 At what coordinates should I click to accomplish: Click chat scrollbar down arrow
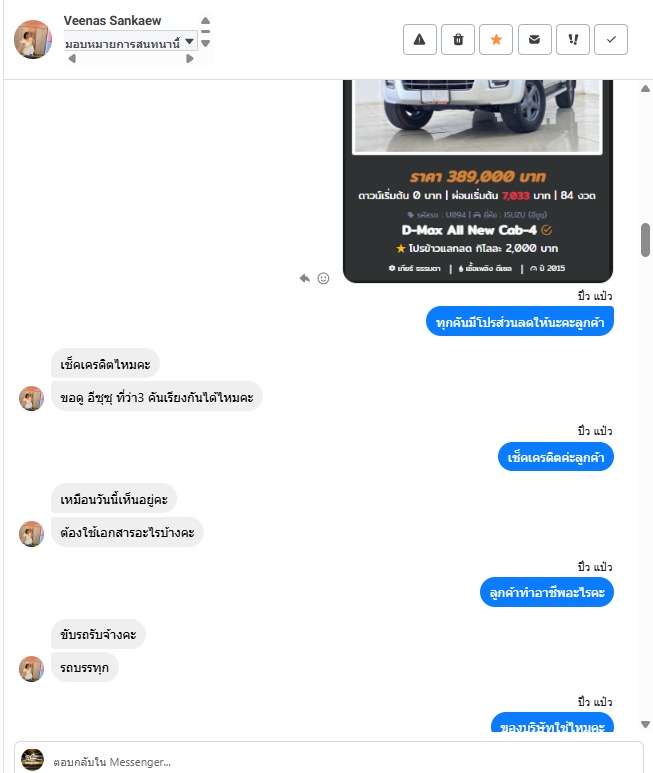click(645, 724)
